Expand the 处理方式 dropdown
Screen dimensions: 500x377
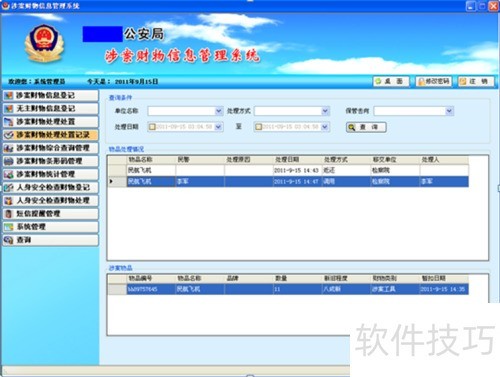(x=325, y=111)
